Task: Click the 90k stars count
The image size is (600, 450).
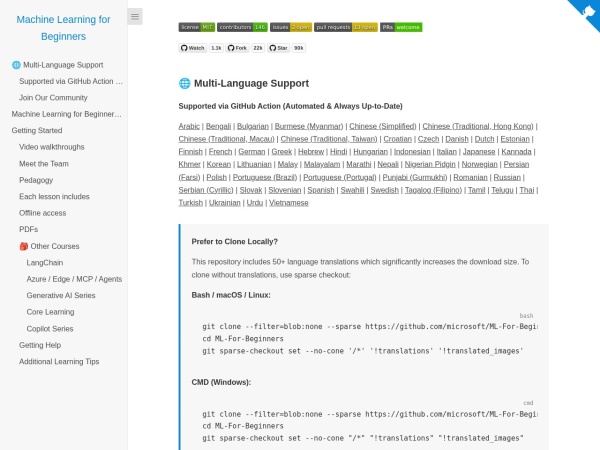Action: 299,48
